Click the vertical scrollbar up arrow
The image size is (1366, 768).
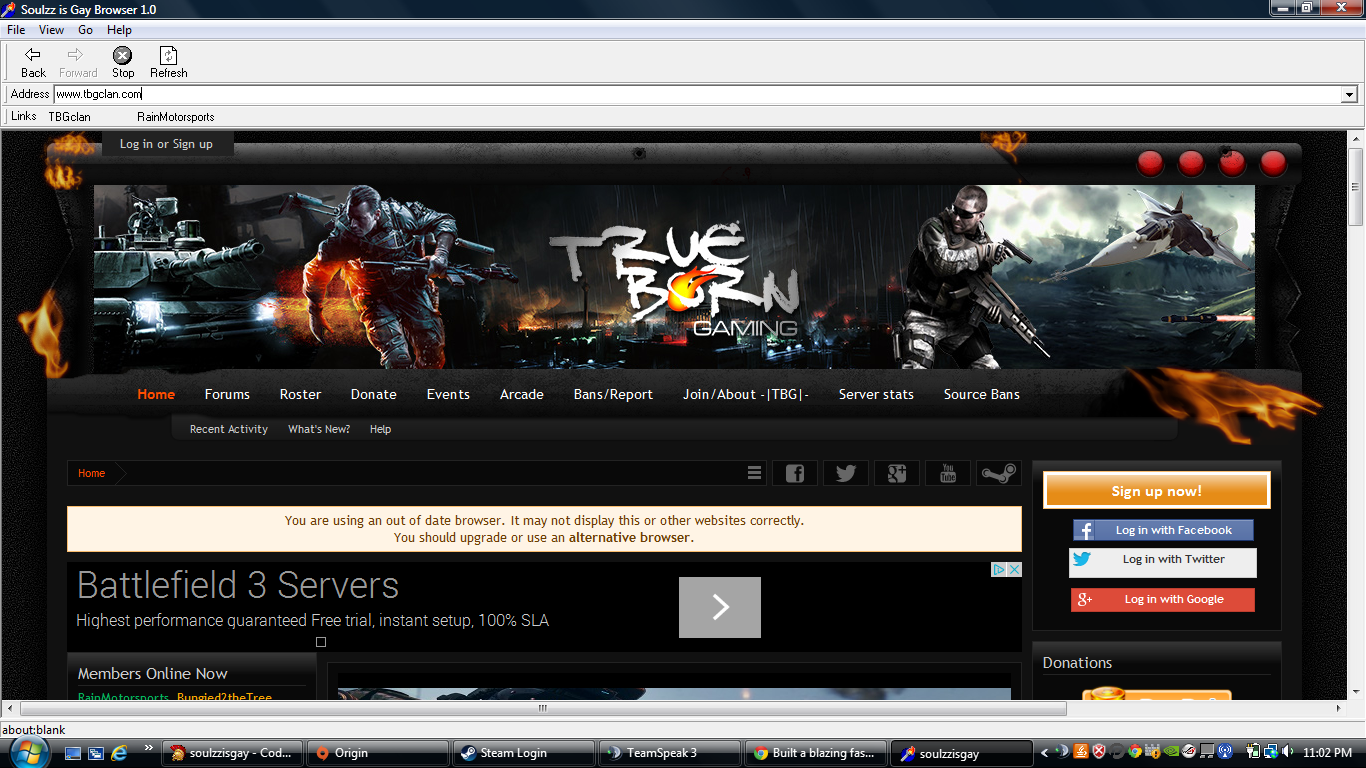click(1356, 138)
